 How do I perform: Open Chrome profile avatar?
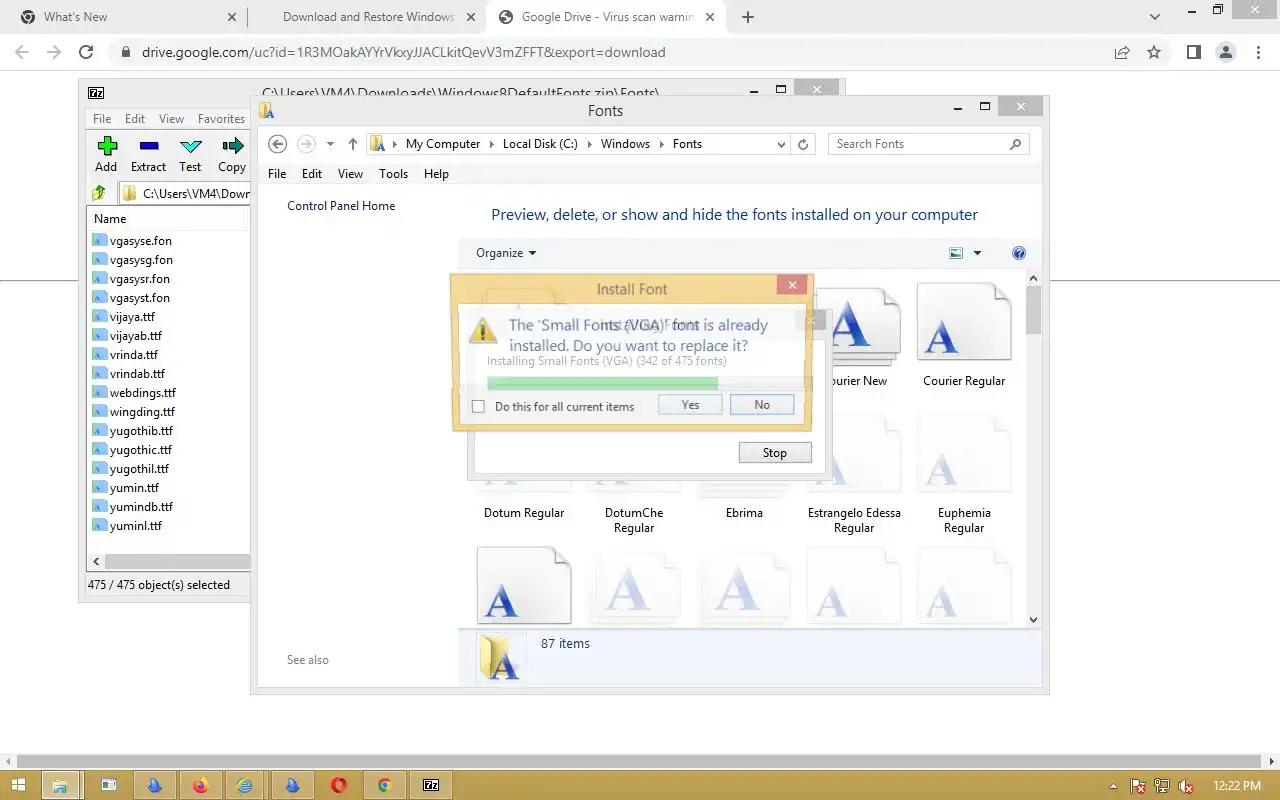click(1225, 52)
